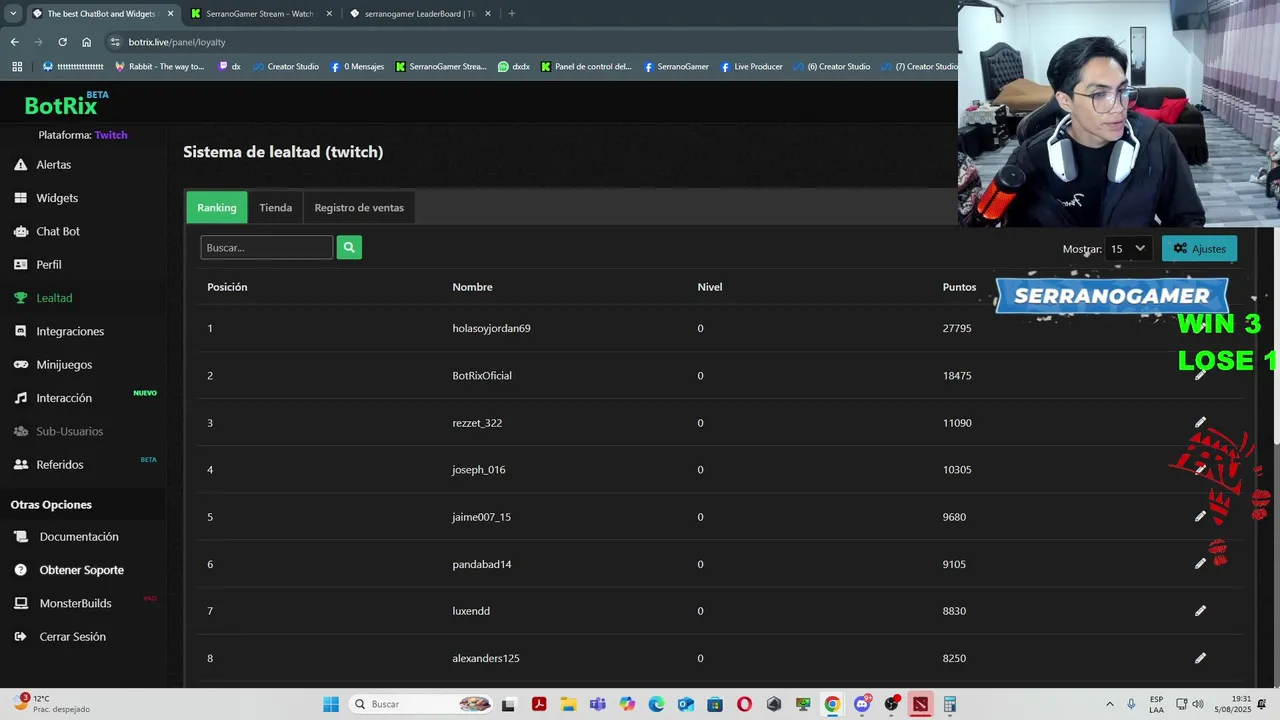Click the Ajustes settings button

[1199, 249]
